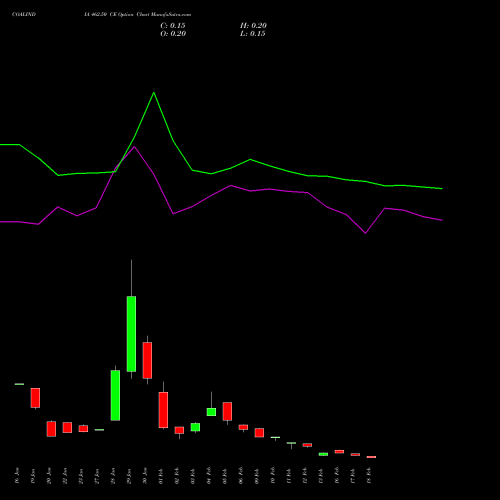The image size is (500, 500).
Task: Click the 13 Feb date label
Action: click(x=321, y=476)
